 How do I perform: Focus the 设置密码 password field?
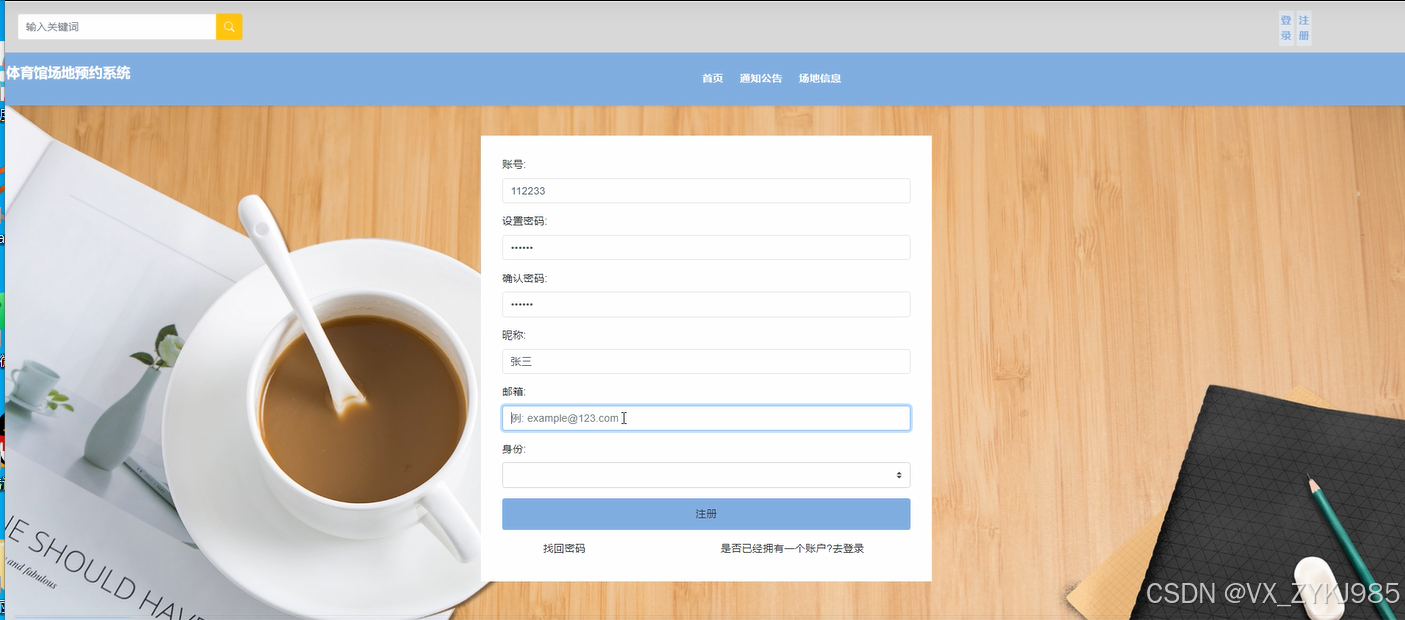pyautogui.click(x=706, y=248)
